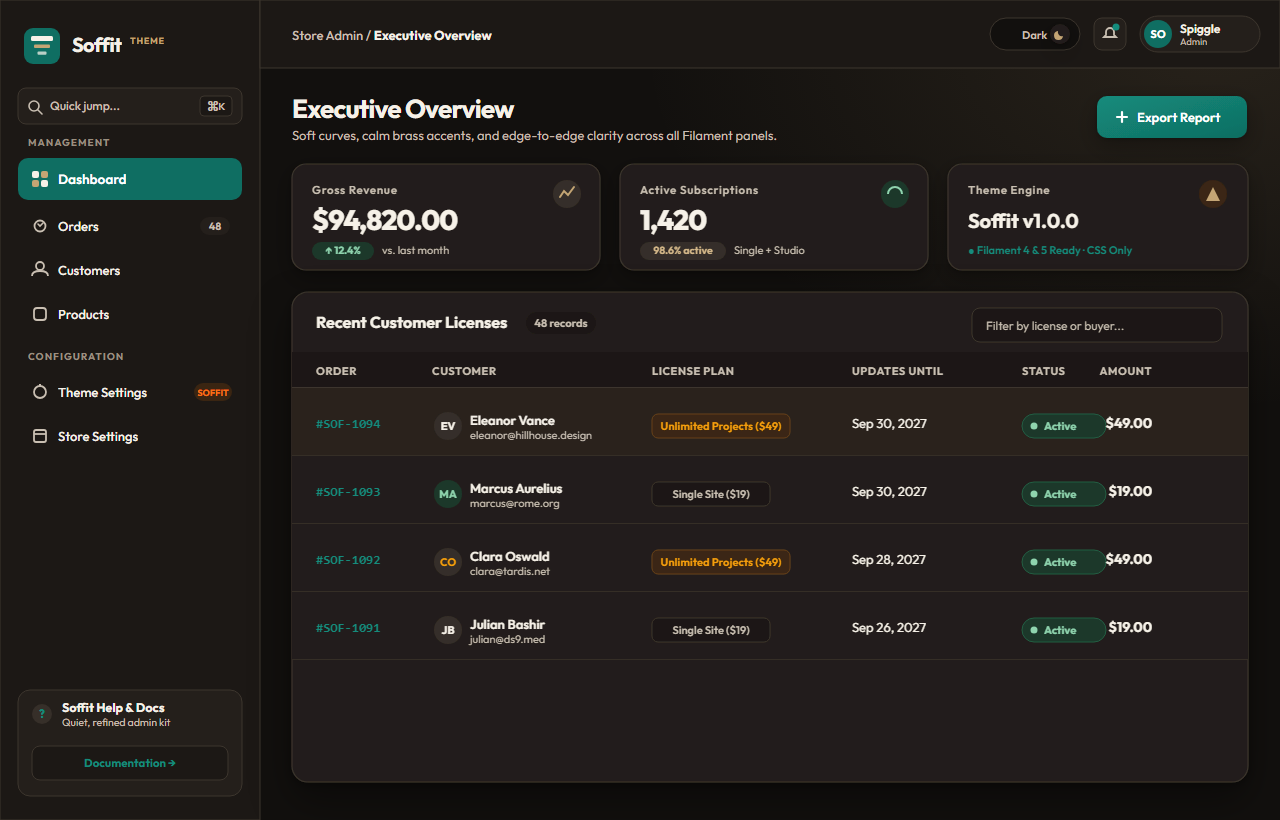Click the Filter by license or buyer field

coord(1097,325)
